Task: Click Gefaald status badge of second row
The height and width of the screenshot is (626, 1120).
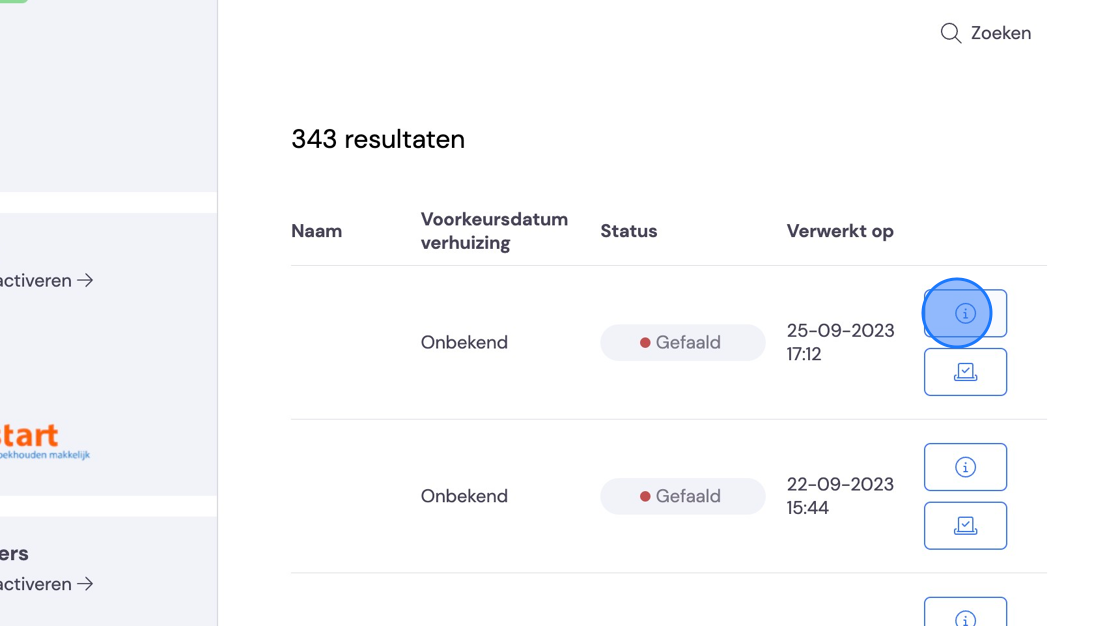Action: point(683,496)
